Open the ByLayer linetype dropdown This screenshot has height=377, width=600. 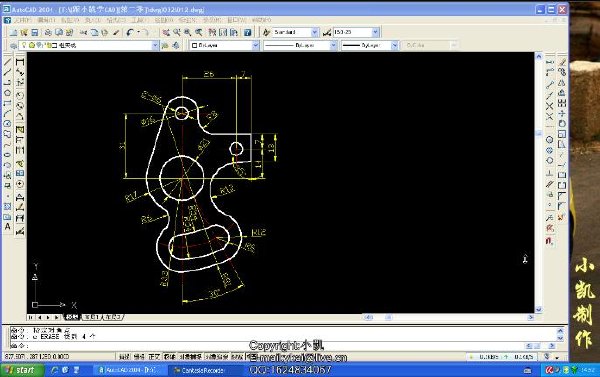[333, 46]
